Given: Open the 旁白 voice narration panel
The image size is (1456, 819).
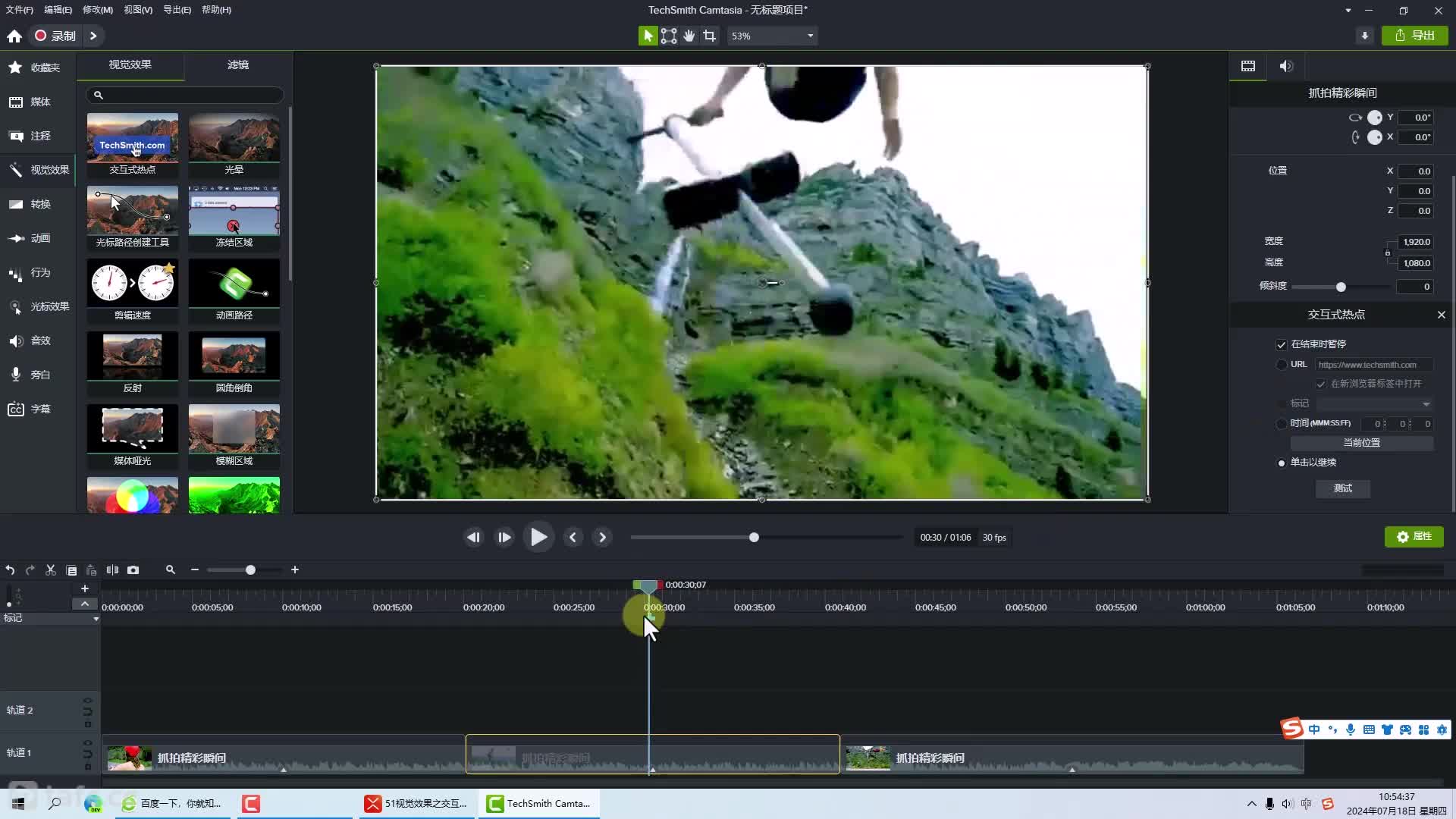Looking at the screenshot, I should tap(37, 375).
